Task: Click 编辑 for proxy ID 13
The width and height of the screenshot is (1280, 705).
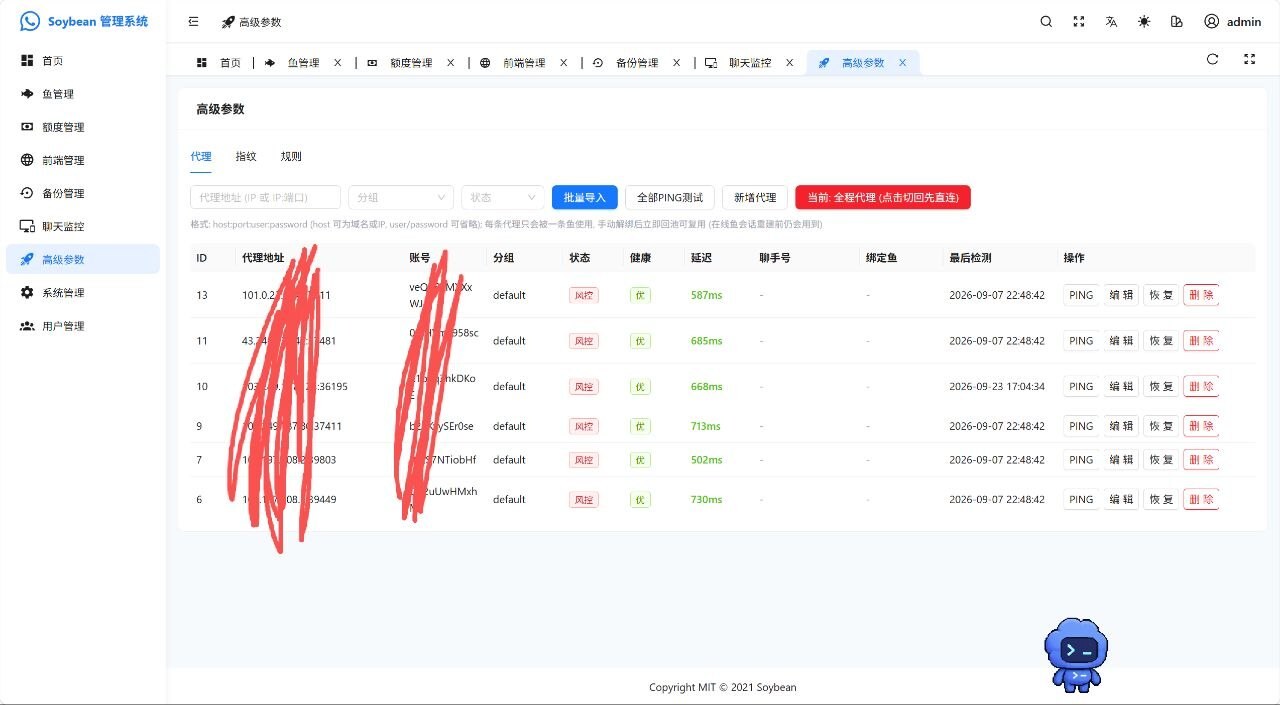Action: (1121, 295)
